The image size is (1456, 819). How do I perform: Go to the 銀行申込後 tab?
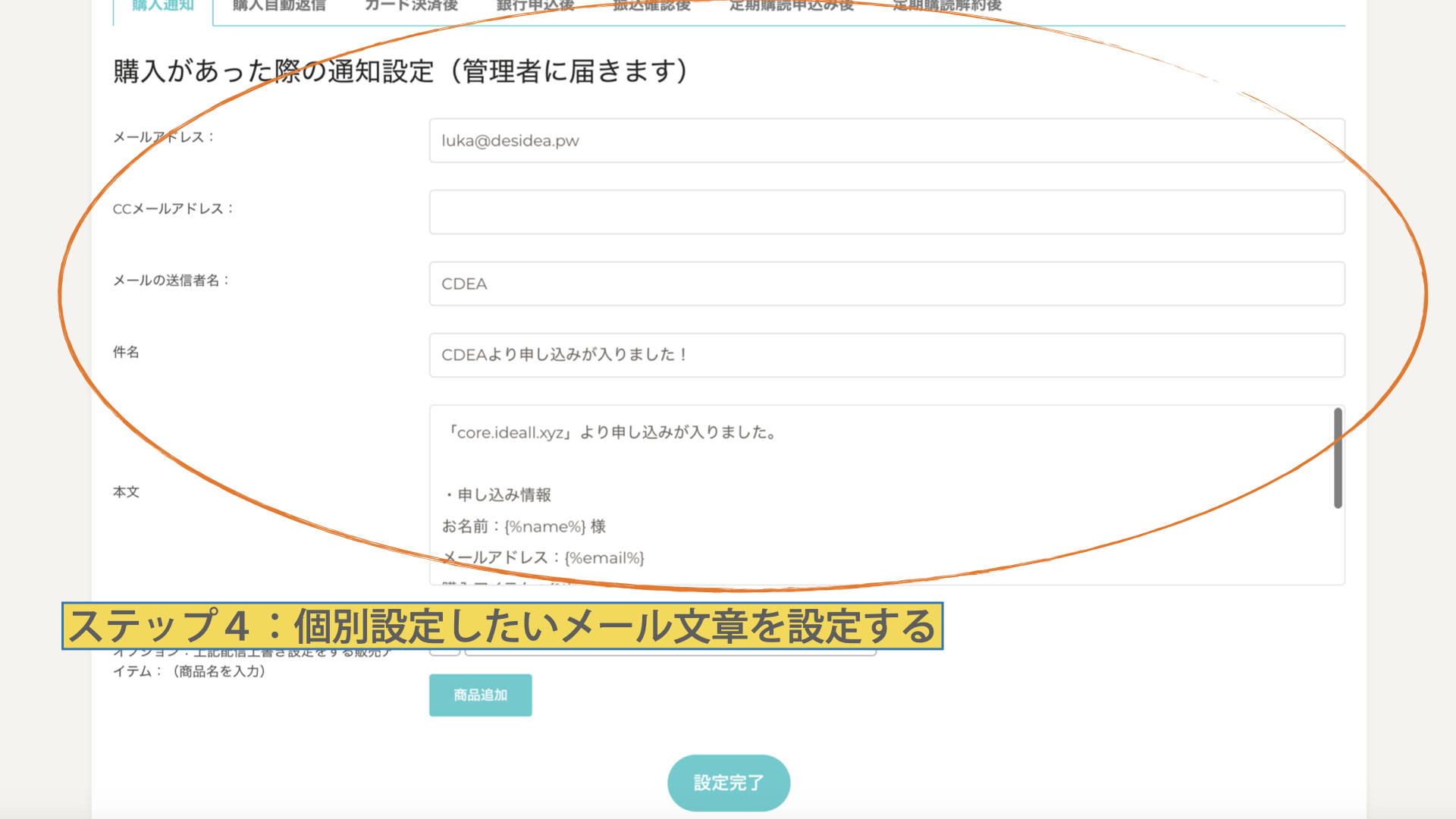pyautogui.click(x=535, y=7)
